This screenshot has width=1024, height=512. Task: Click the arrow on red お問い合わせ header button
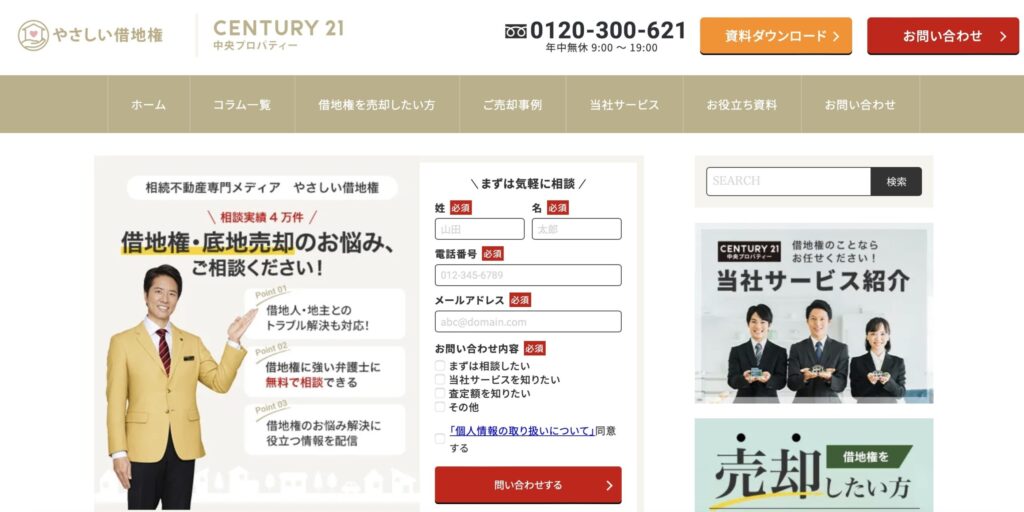1003,37
